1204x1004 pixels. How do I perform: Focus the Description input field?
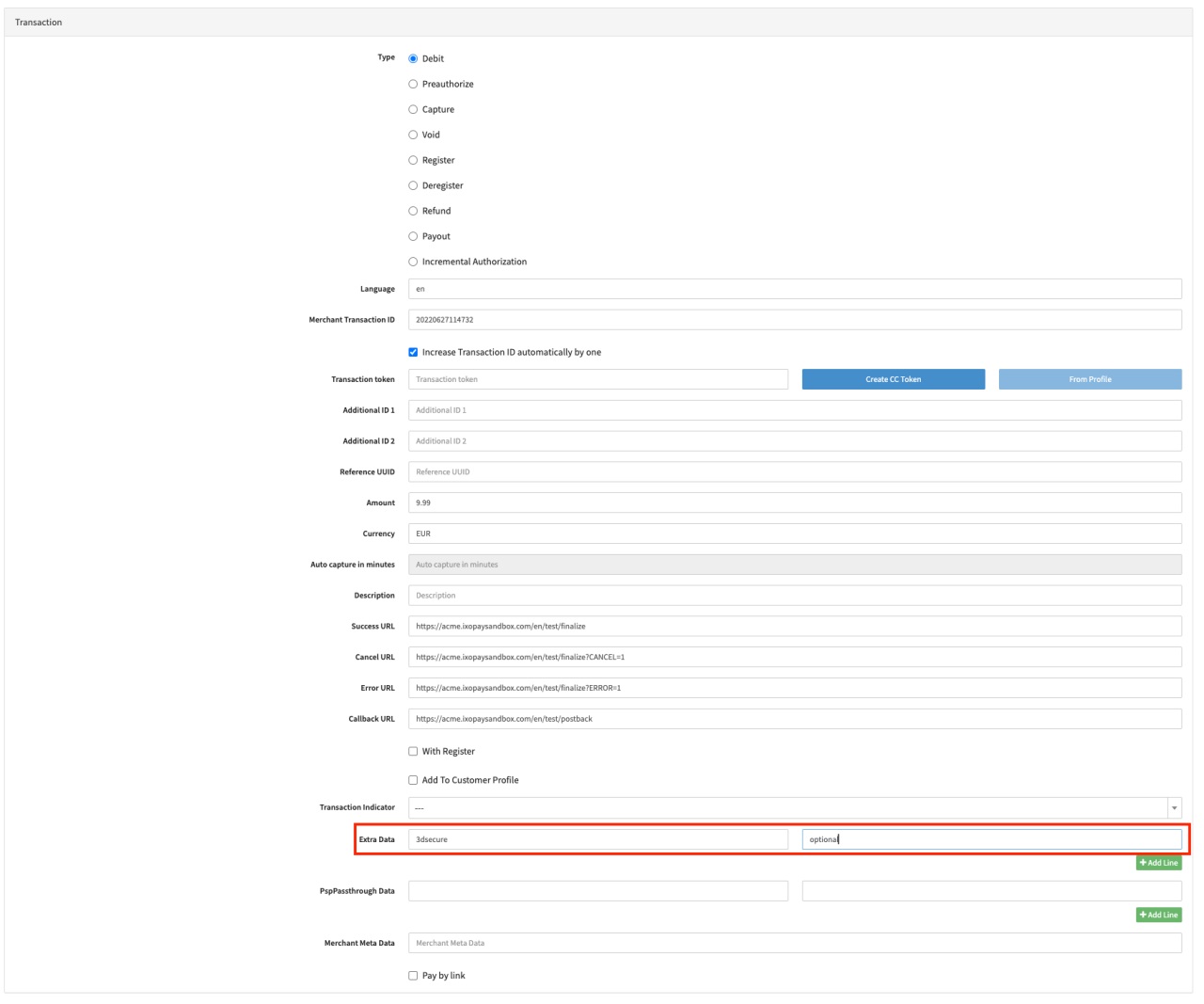pos(795,596)
